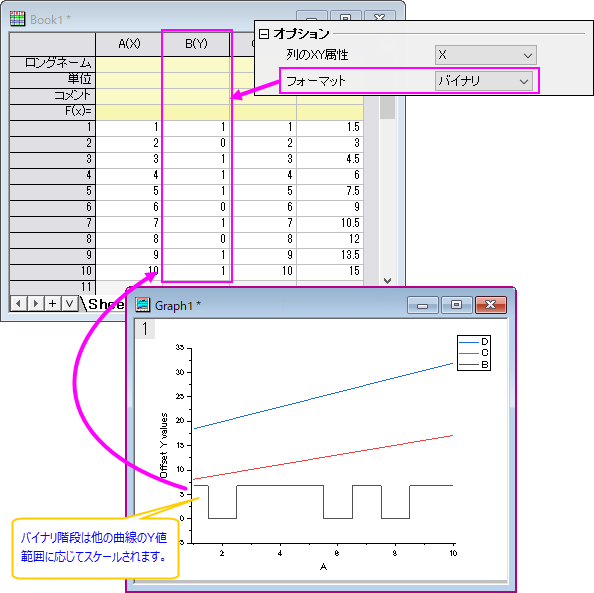Add a new sheet with plus button
This screenshot has width=594, height=593.
[53, 303]
